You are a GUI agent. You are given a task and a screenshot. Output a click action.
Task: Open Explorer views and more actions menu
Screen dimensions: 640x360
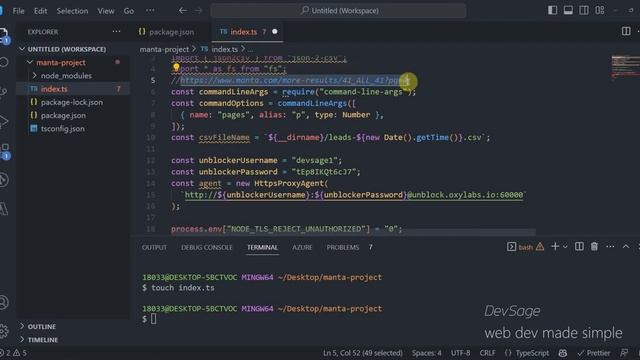pos(116,31)
